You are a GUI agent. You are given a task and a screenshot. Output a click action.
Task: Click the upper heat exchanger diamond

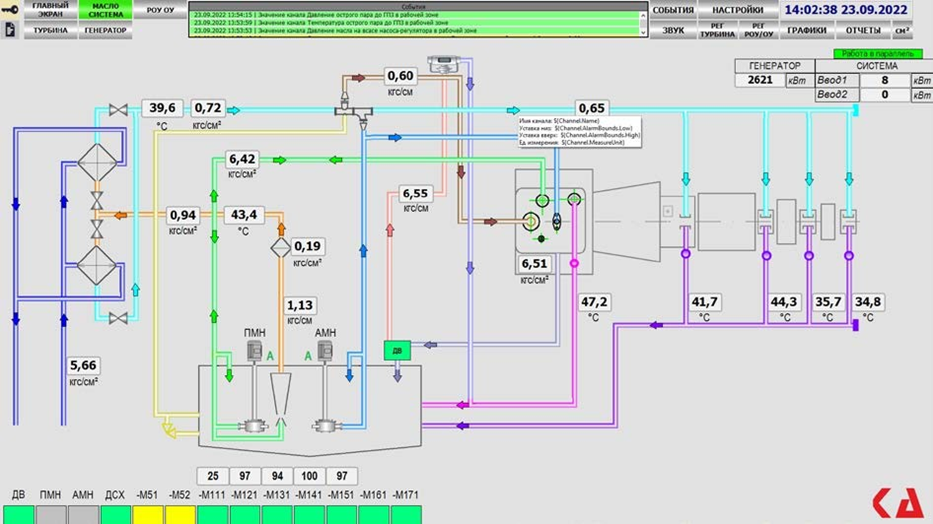[x=97, y=162]
